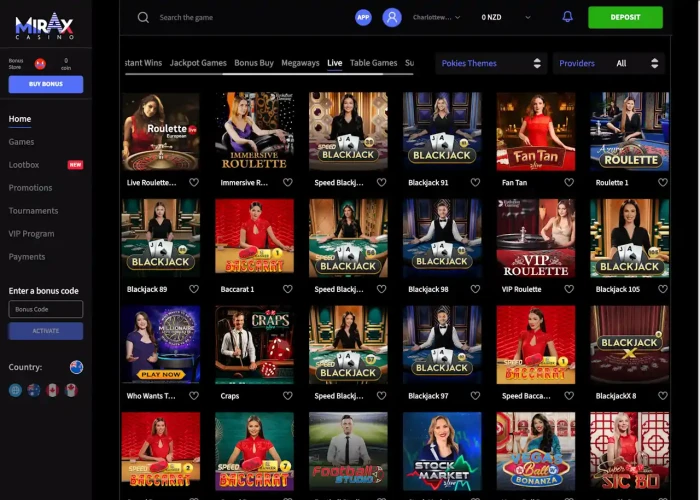Image resolution: width=700 pixels, height=500 pixels.
Task: Favorite VIP Roulette with heart icon
Action: coord(569,289)
